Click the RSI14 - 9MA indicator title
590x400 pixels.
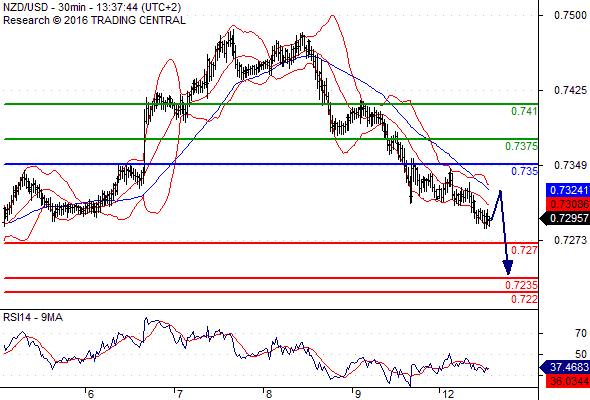33,318
